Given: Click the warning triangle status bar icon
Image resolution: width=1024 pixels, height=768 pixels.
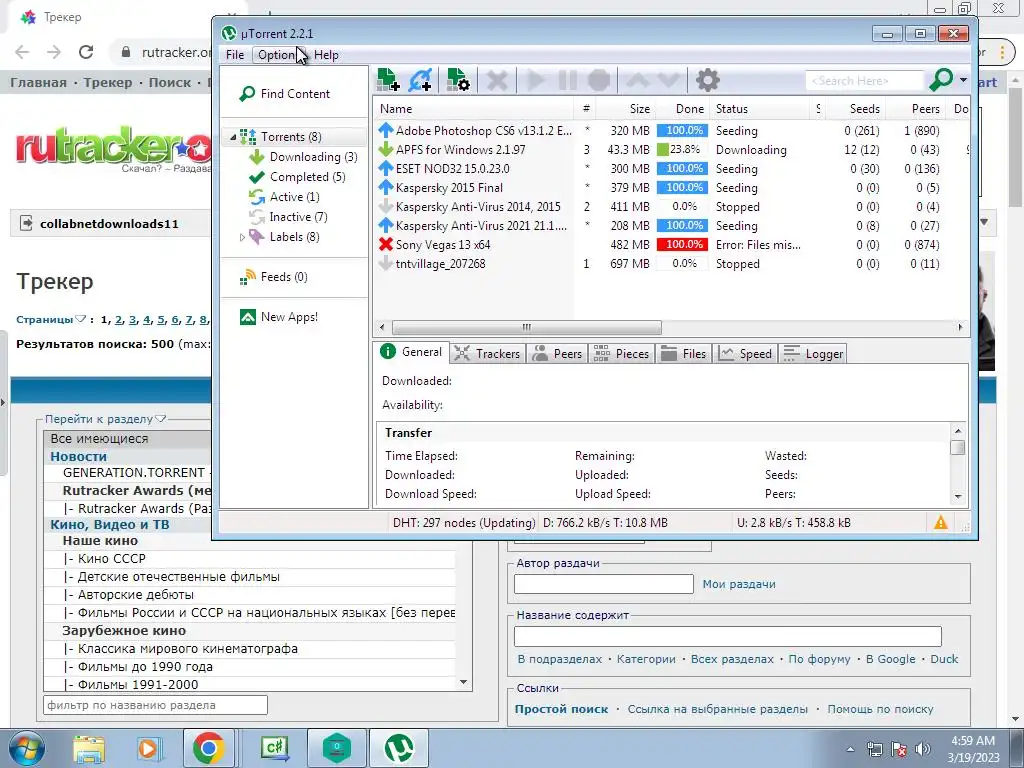Looking at the screenshot, I should (x=940, y=522).
